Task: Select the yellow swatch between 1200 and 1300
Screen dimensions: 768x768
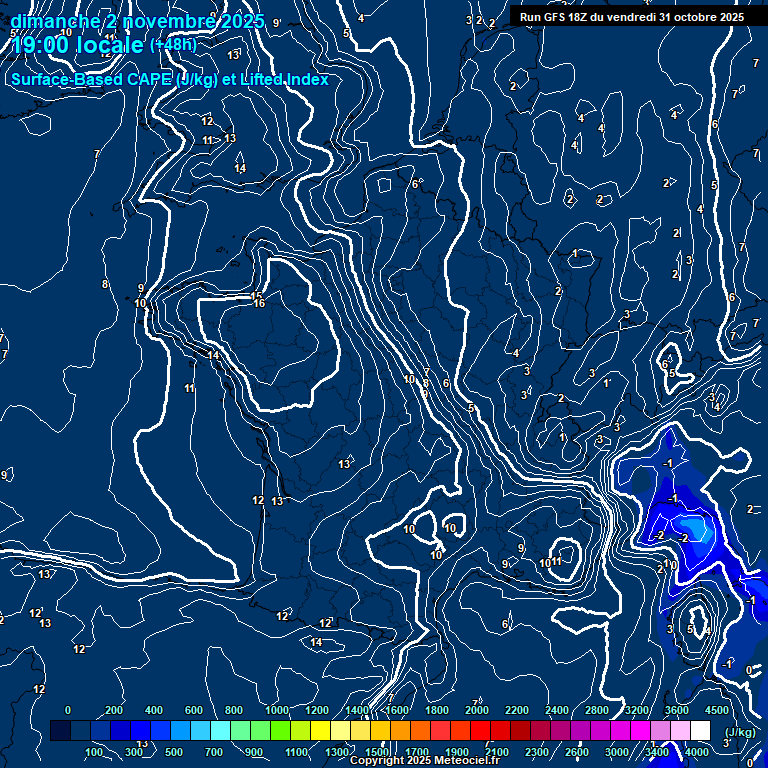Action: pyautogui.click(x=320, y=730)
